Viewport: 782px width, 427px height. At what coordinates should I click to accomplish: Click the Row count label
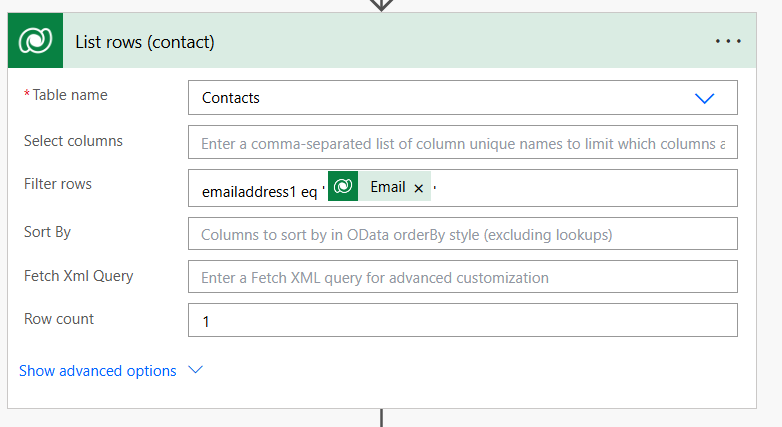pos(59,319)
